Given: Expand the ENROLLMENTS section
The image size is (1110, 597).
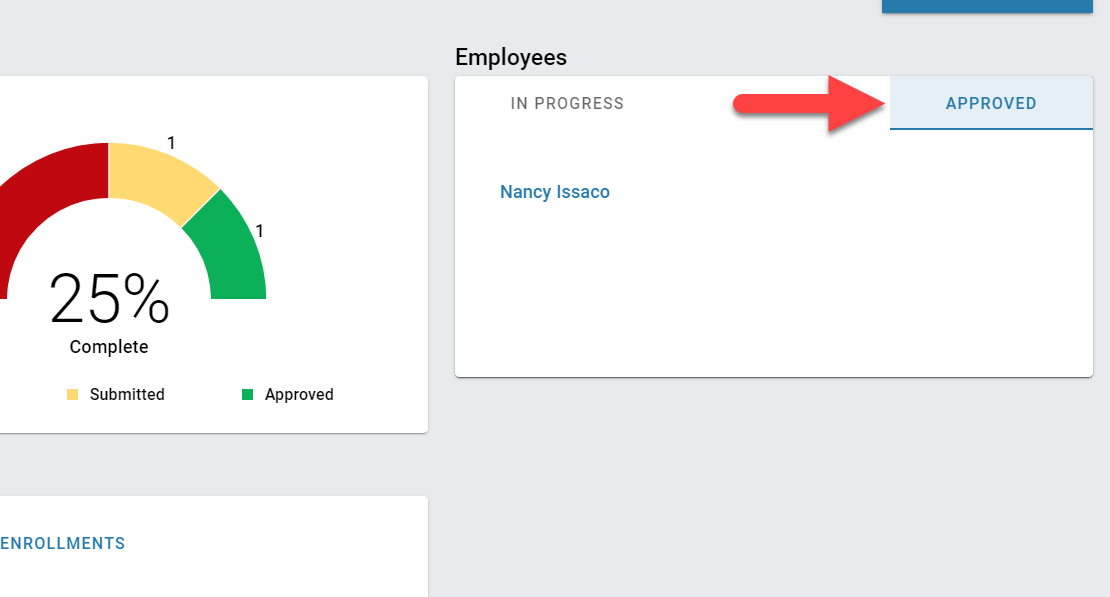Looking at the screenshot, I should [62, 543].
